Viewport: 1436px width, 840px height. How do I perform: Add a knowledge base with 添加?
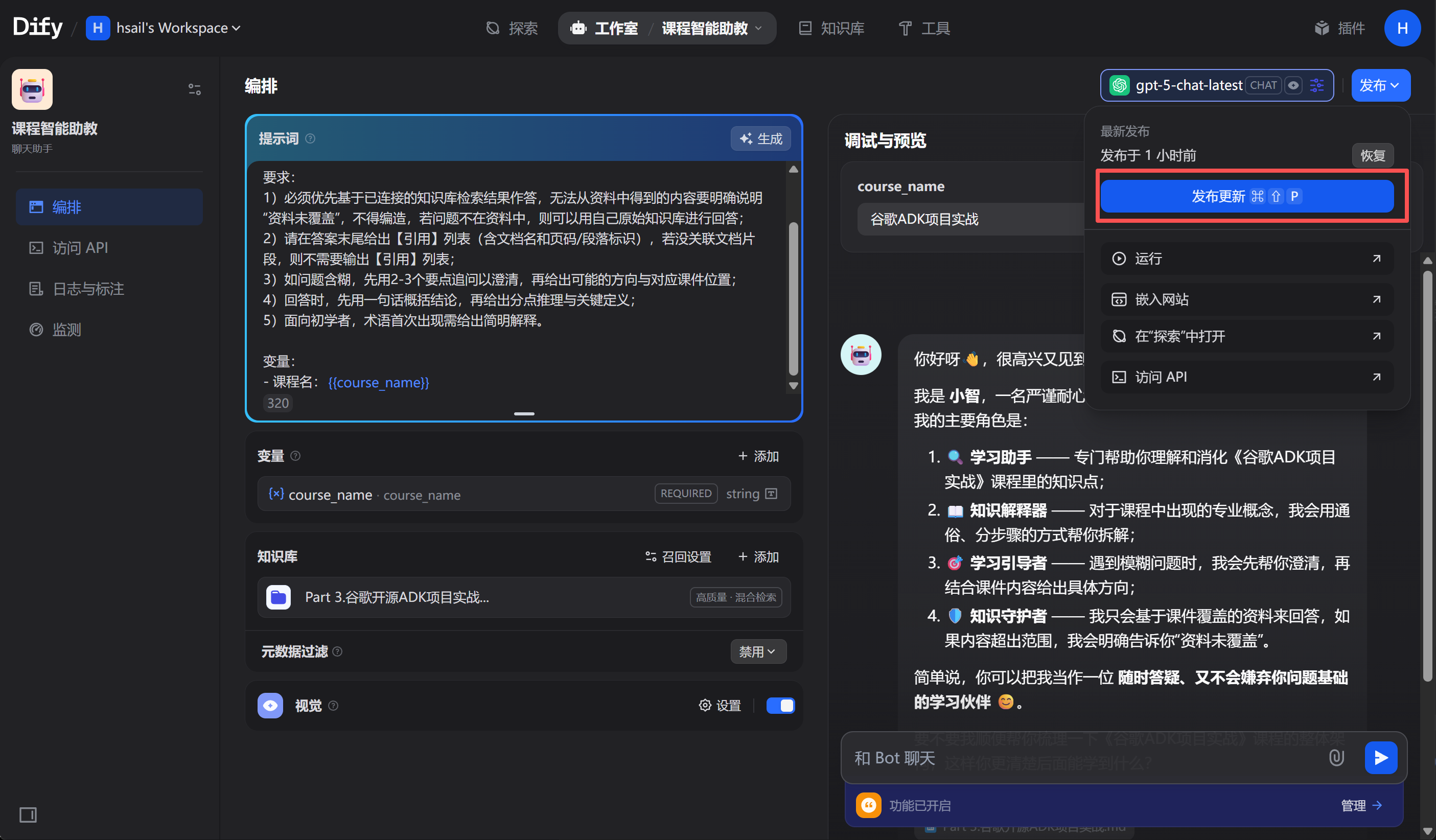click(x=758, y=556)
